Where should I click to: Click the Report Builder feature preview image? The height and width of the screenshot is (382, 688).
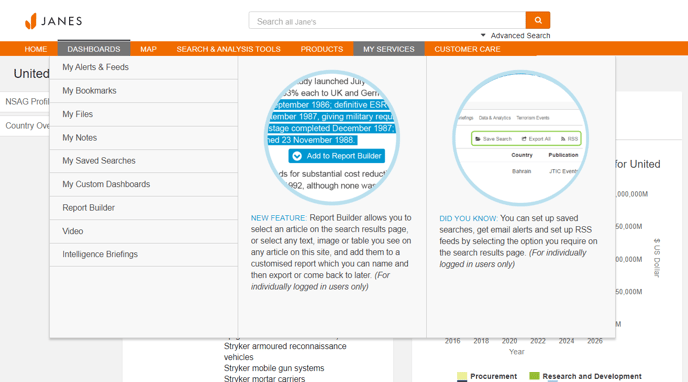pyautogui.click(x=332, y=137)
